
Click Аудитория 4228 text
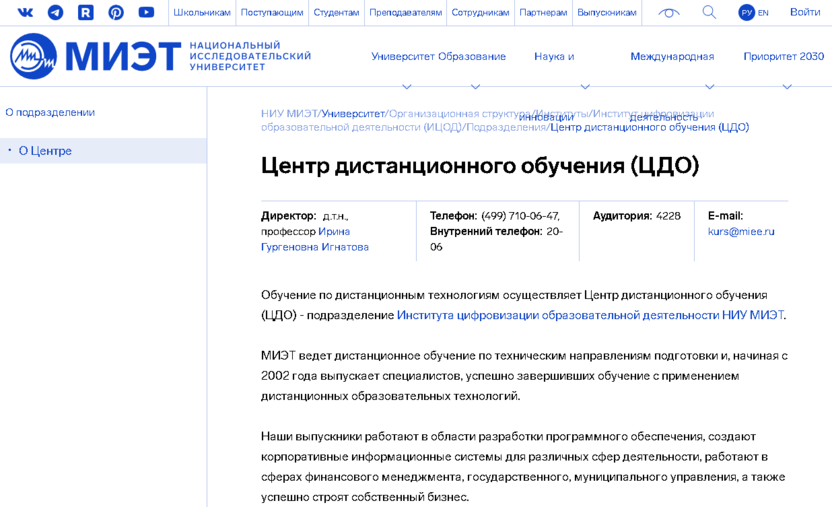[x=636, y=216]
